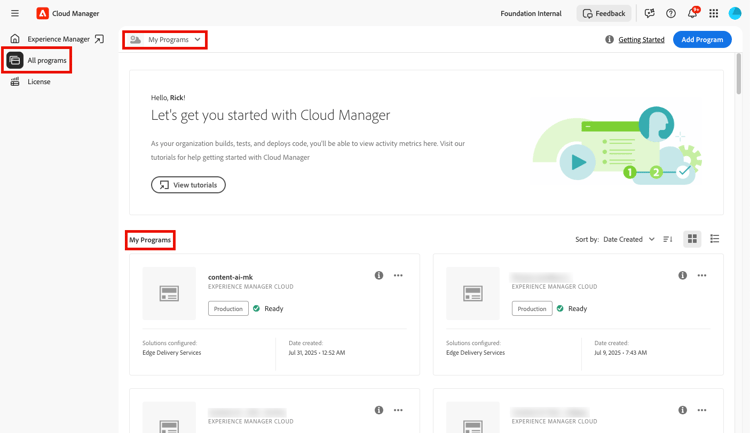The width and height of the screenshot is (750, 433).
Task: Click the My Programs section heading
Action: [150, 240]
